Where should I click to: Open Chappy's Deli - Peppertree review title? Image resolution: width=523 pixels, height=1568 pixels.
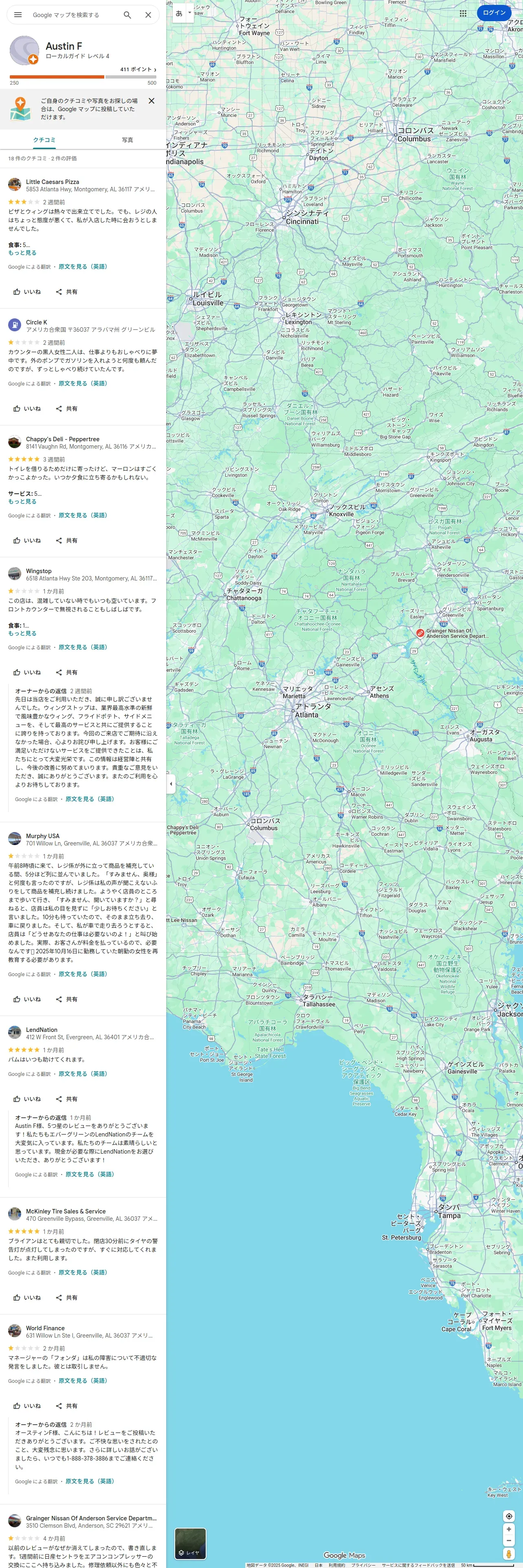(x=62, y=439)
